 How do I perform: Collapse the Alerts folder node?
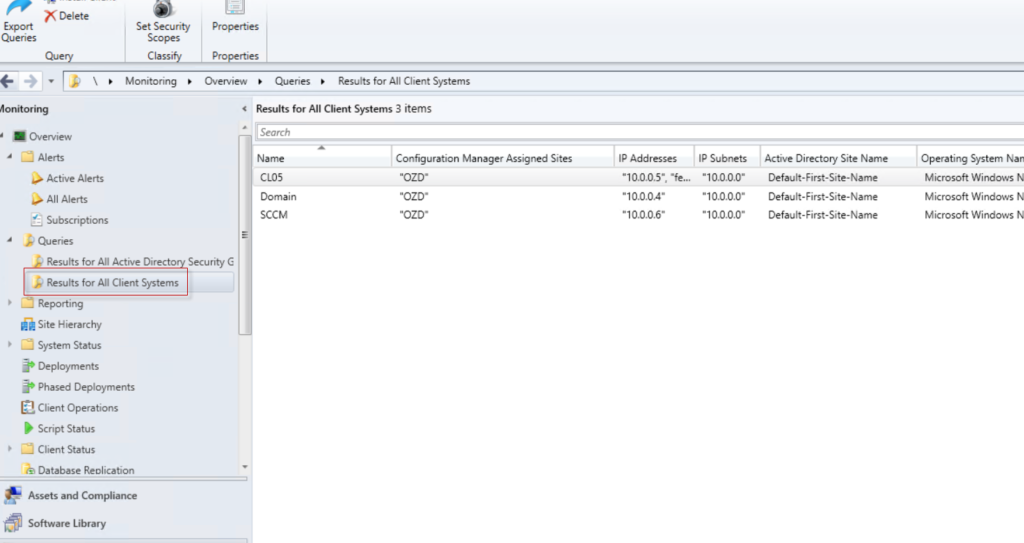[10, 157]
